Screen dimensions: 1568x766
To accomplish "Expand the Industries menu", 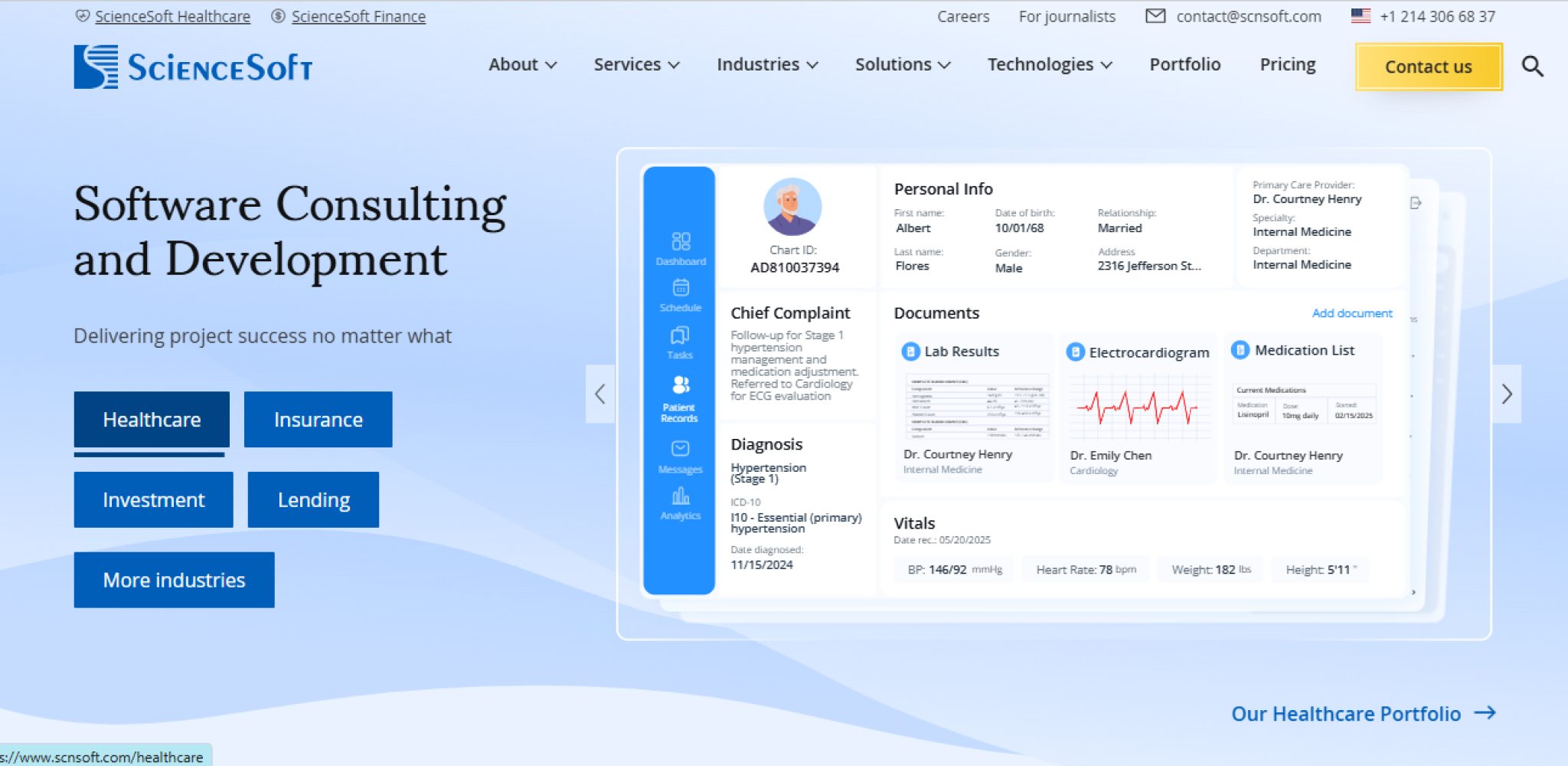I will (x=767, y=65).
